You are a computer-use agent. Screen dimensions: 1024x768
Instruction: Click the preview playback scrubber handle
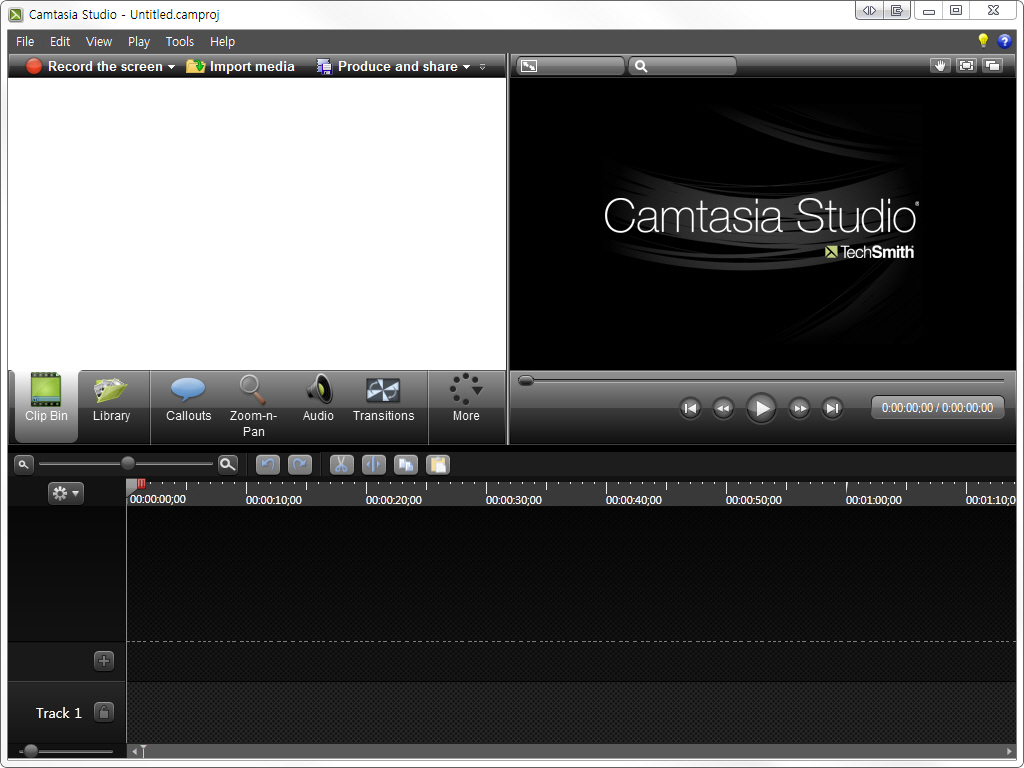pos(526,381)
